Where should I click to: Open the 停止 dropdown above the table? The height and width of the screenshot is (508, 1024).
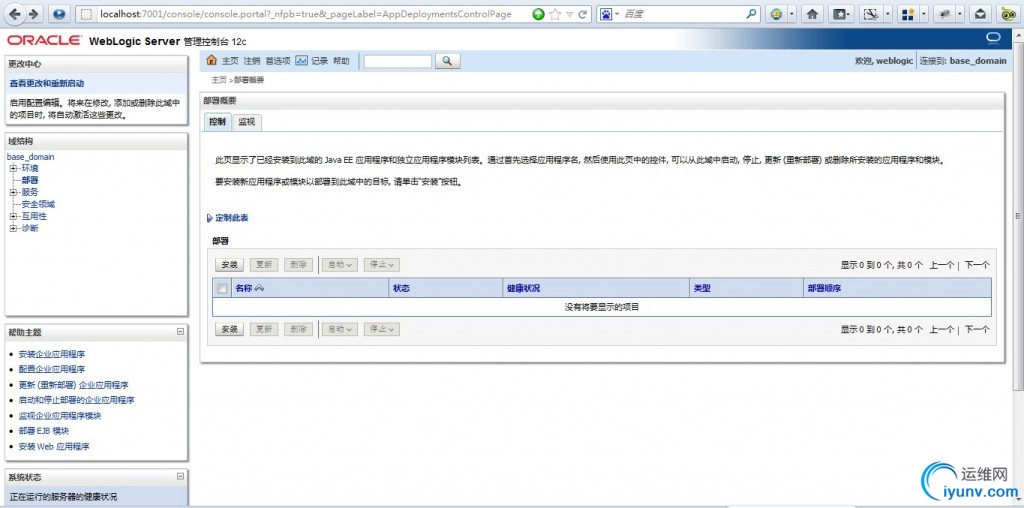click(x=382, y=264)
